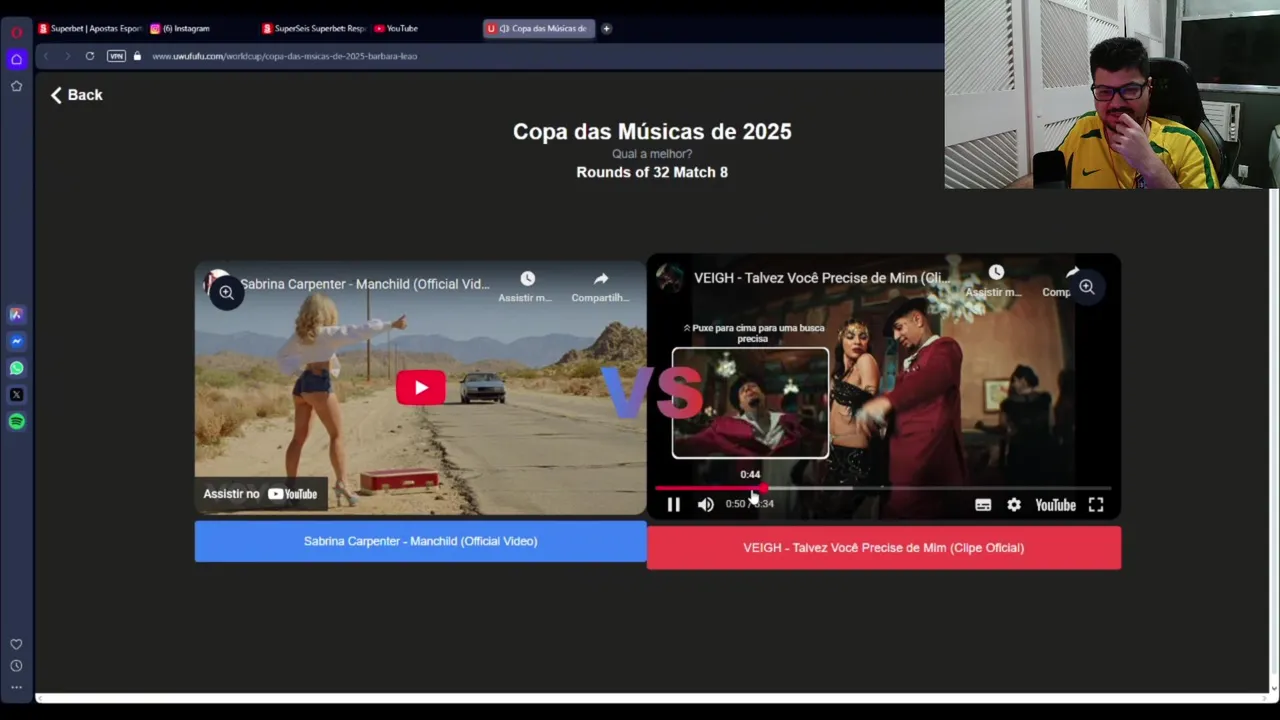
Task: Open a new browser tab
Action: [x=606, y=28]
